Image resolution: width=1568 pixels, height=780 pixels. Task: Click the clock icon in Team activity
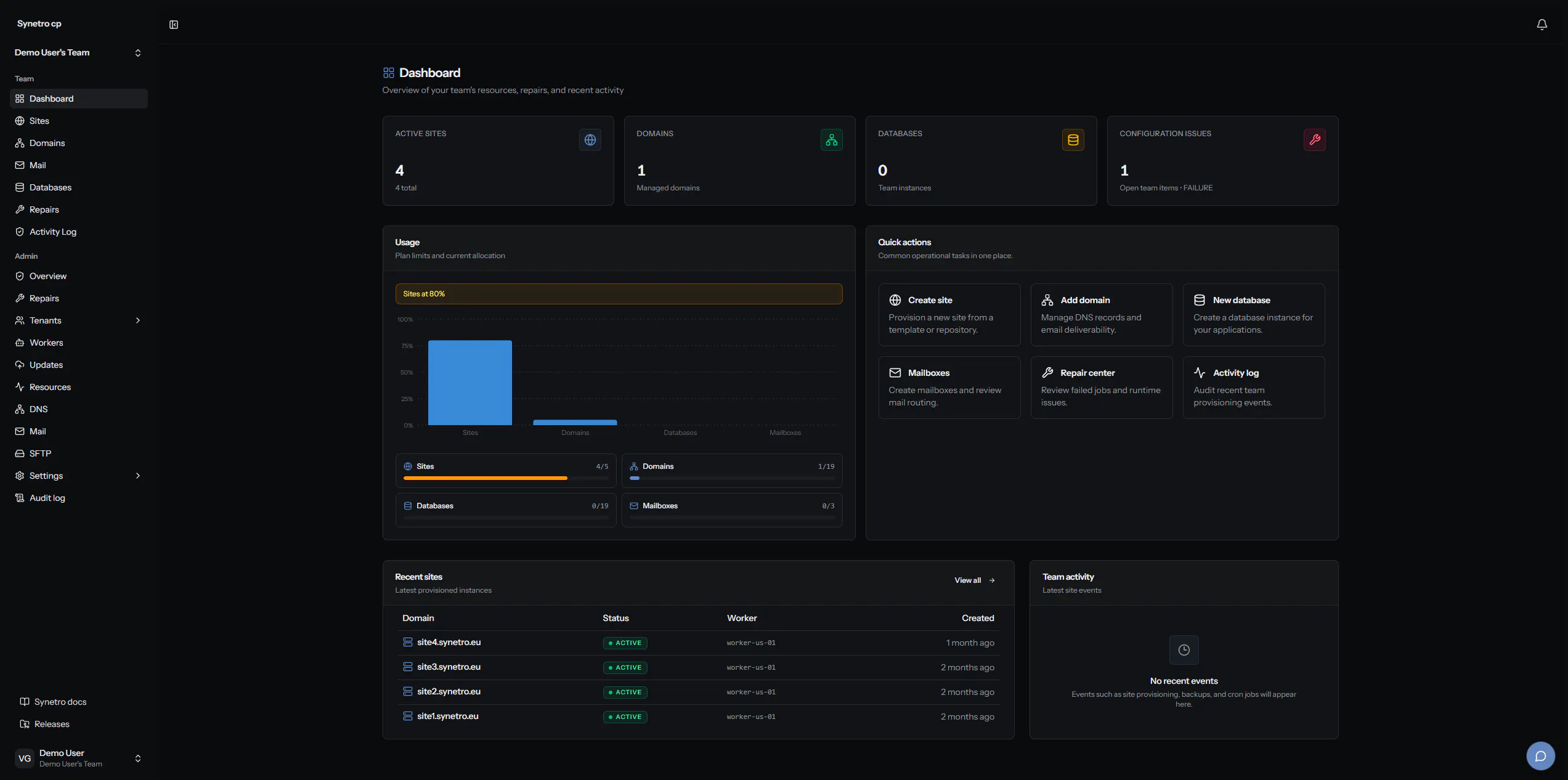point(1184,650)
